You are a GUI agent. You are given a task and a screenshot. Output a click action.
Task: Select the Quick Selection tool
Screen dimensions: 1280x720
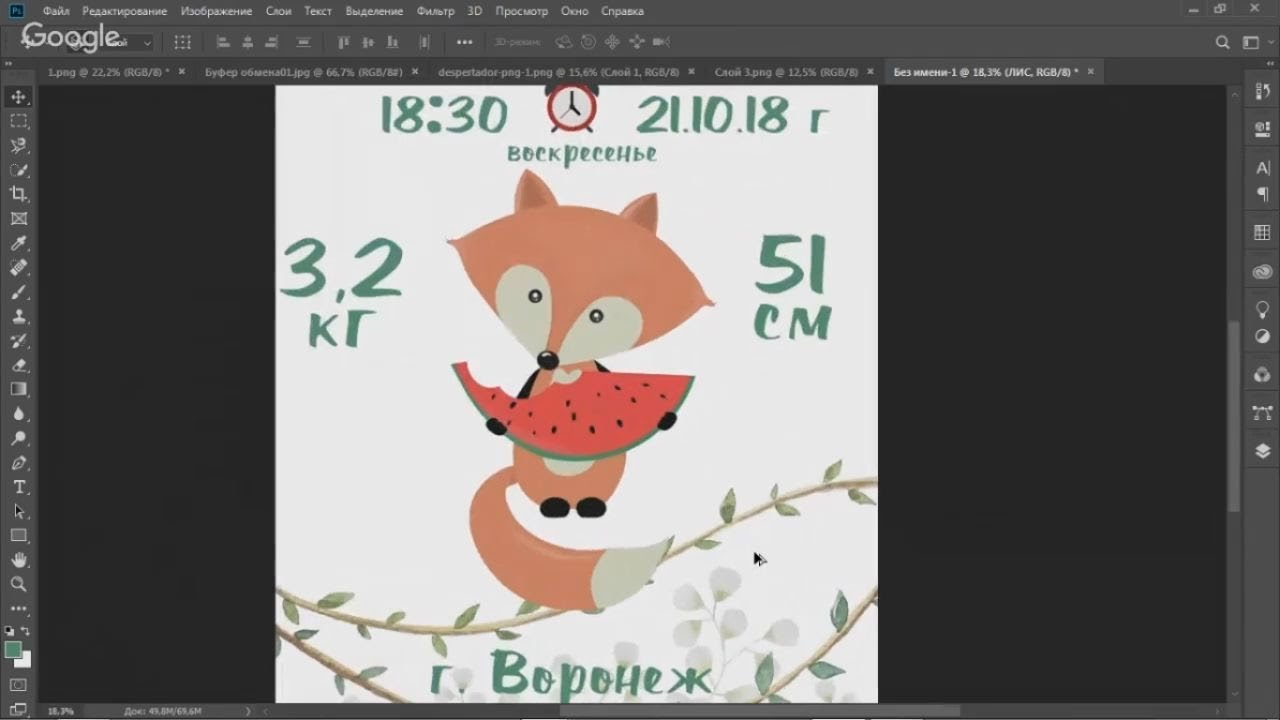19,170
